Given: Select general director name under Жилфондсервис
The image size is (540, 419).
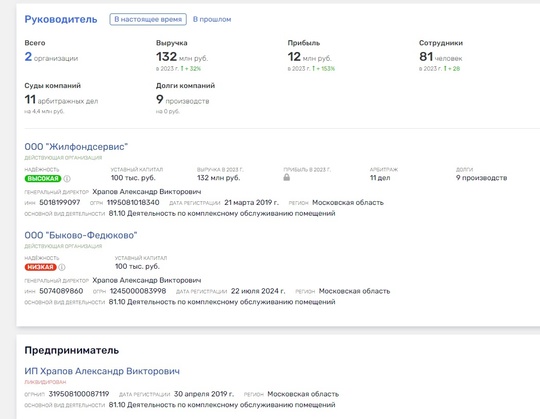Looking at the screenshot, I should click(x=147, y=192).
